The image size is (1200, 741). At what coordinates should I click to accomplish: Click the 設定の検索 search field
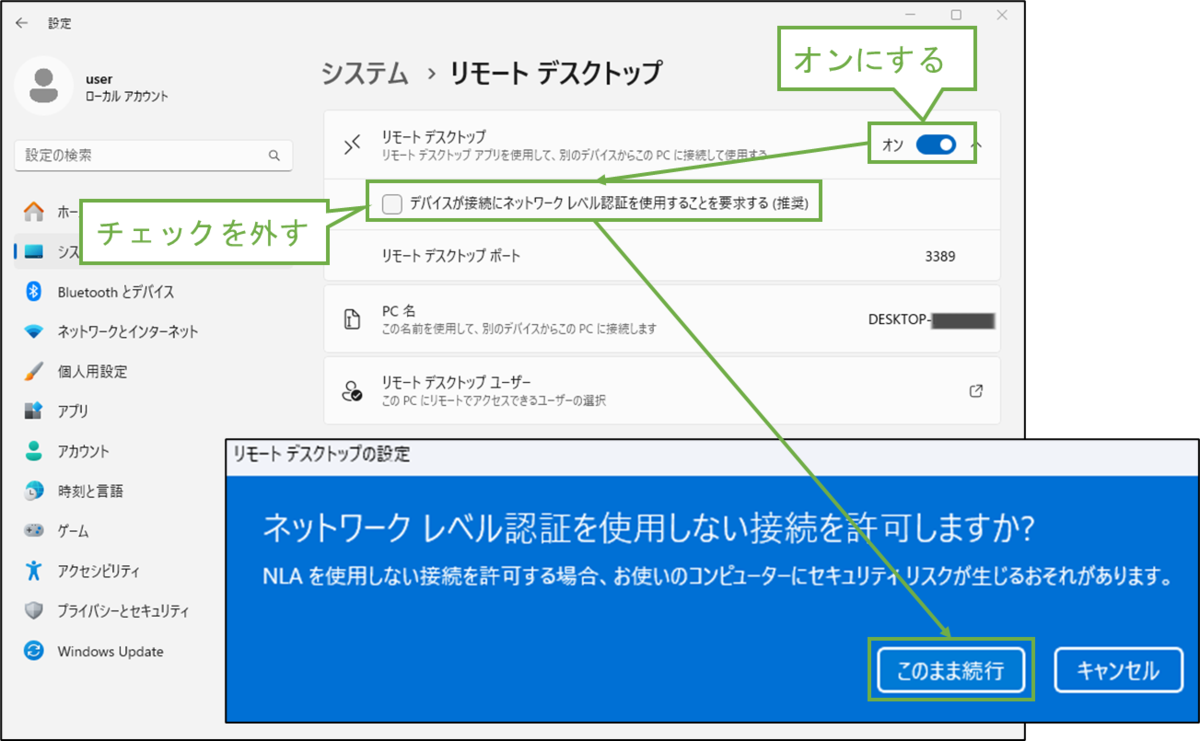(x=154, y=156)
